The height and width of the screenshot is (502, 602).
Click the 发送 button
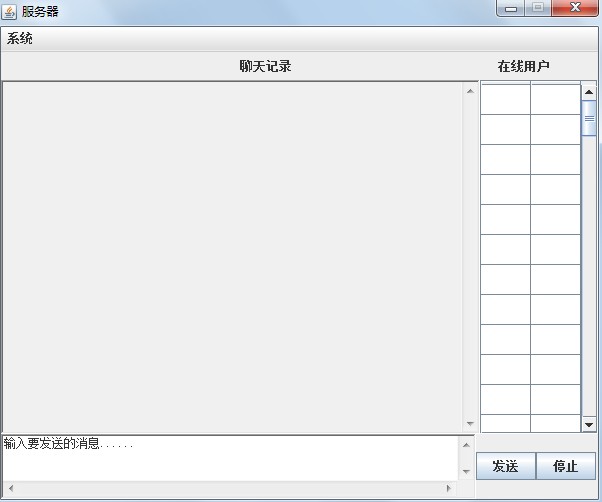point(506,466)
